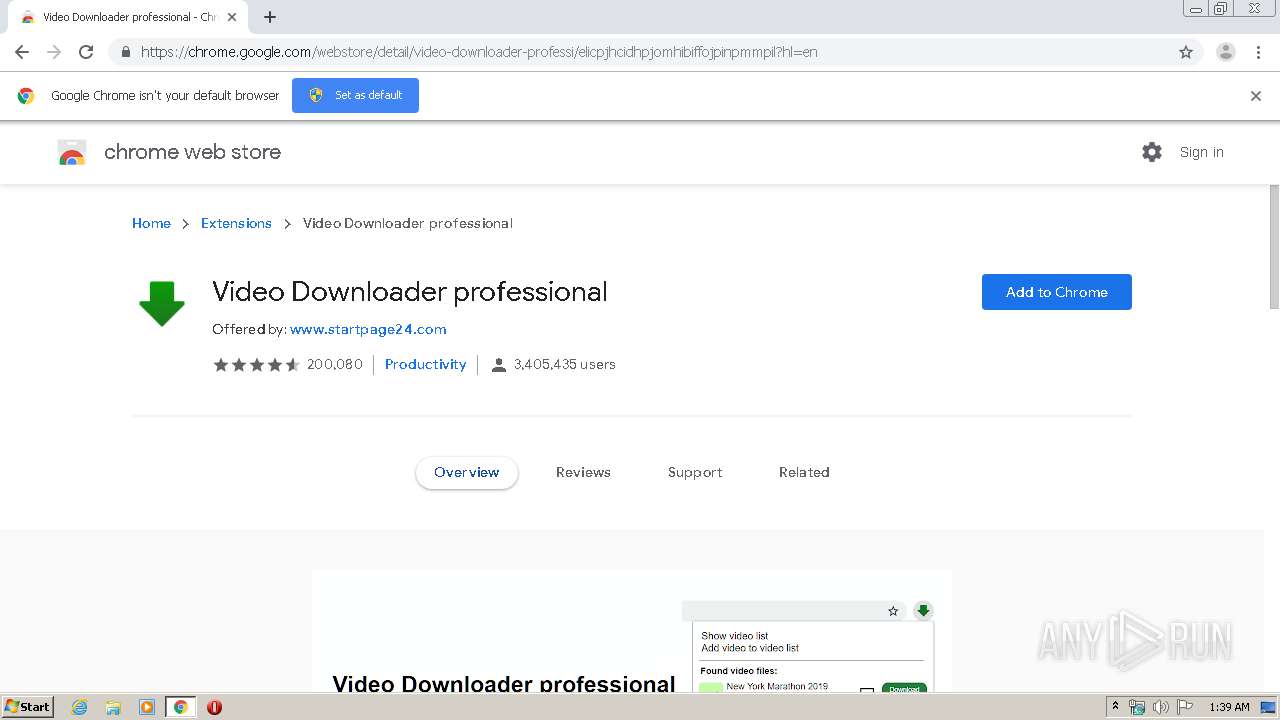This screenshot has height=720, width=1280.
Task: Switch to the Support tab
Action: click(x=695, y=472)
